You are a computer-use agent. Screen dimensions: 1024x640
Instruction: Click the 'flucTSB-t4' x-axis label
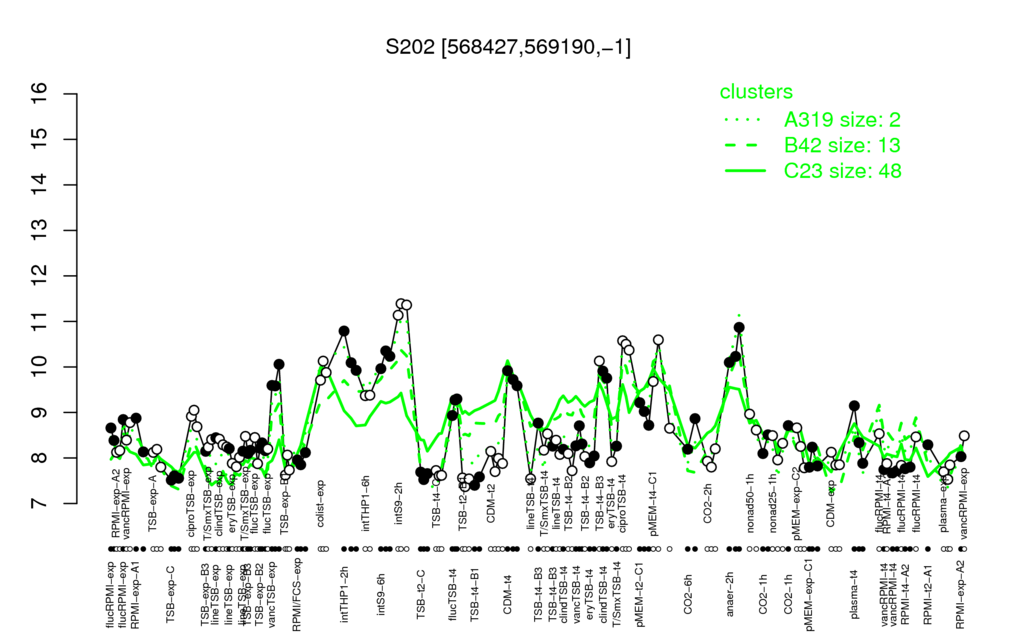pyautogui.click(x=453, y=595)
